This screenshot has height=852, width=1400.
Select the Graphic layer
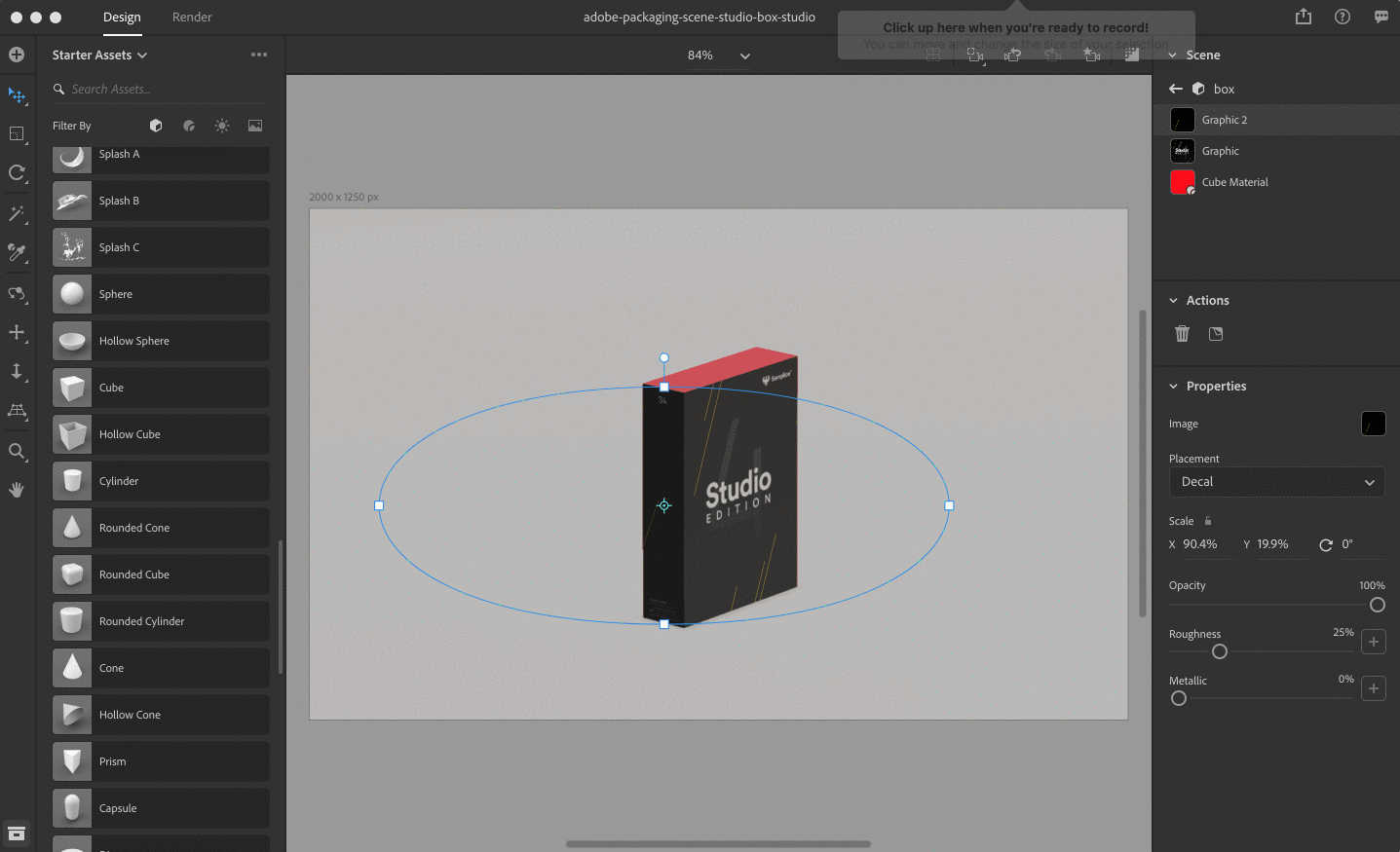[x=1276, y=151]
